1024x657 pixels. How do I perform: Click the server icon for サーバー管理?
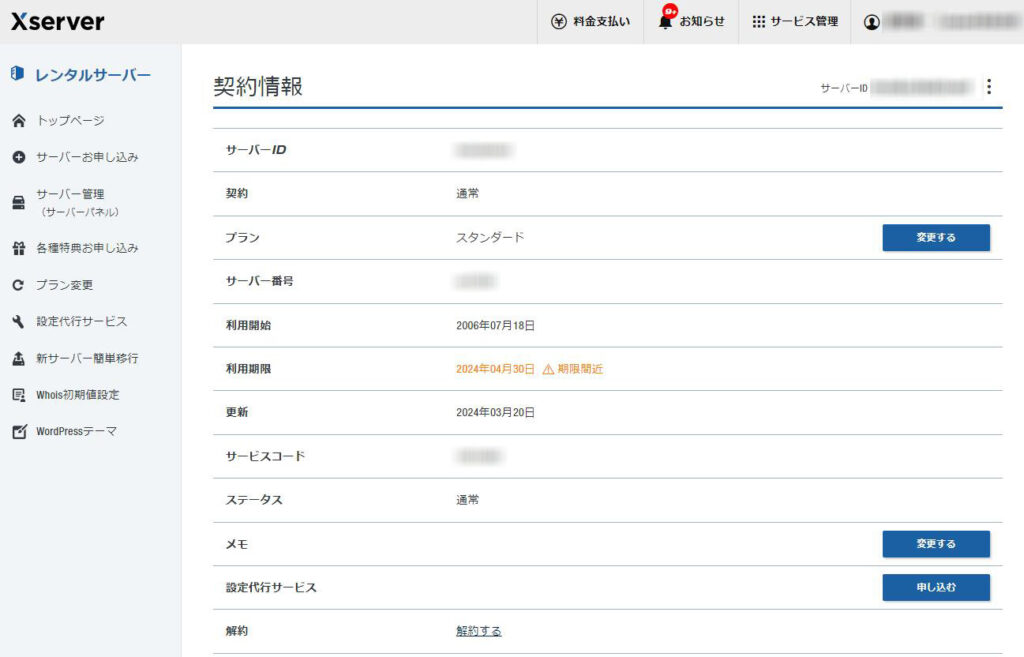click(18, 203)
